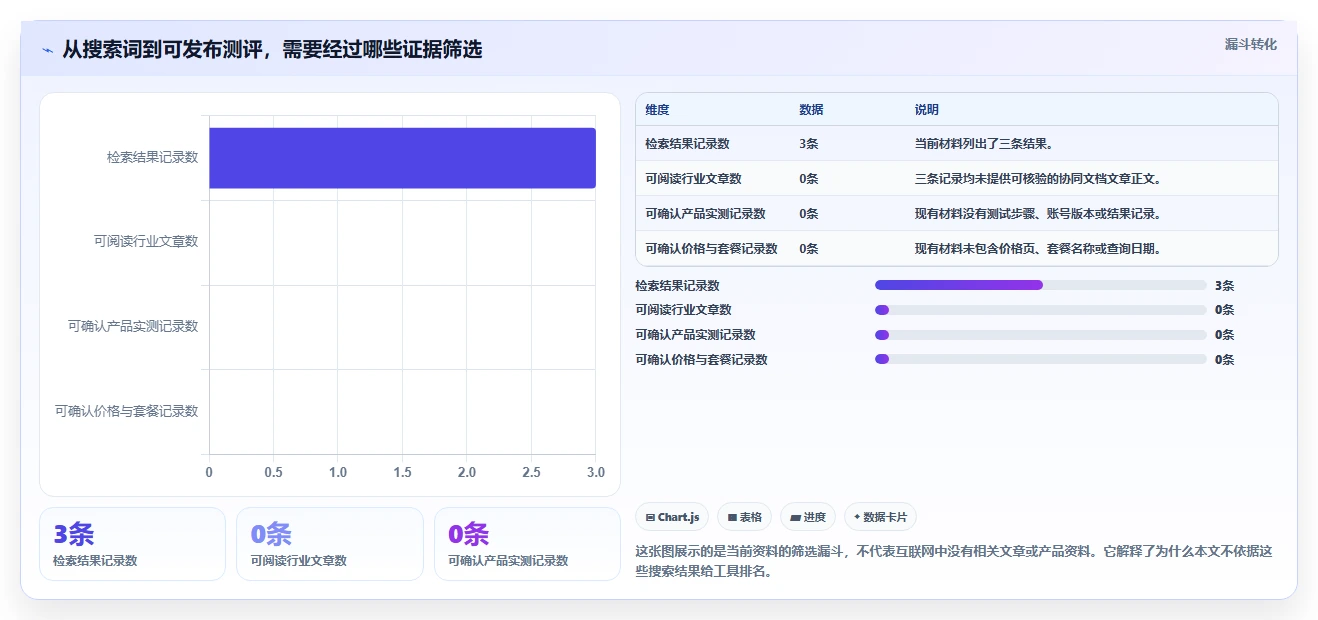Viewport: 1318px width, 620px height.
Task: Click the note 现有材料没有测试步骤、账号版本或结果记录
Action: tap(1038, 214)
